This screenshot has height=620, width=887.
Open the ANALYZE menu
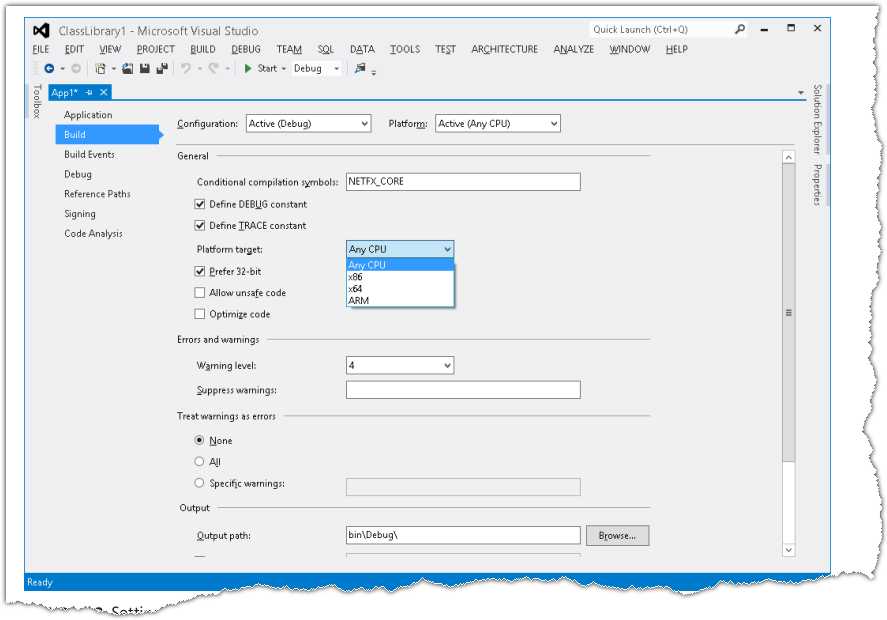tap(574, 49)
